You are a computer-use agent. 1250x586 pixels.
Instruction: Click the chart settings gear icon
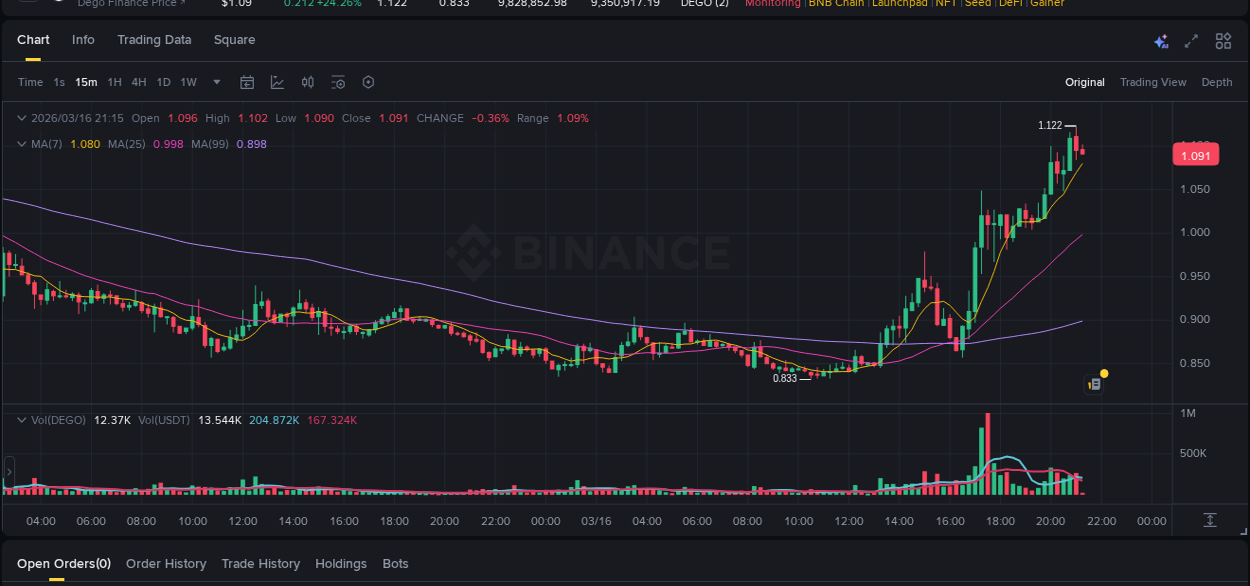click(x=368, y=82)
